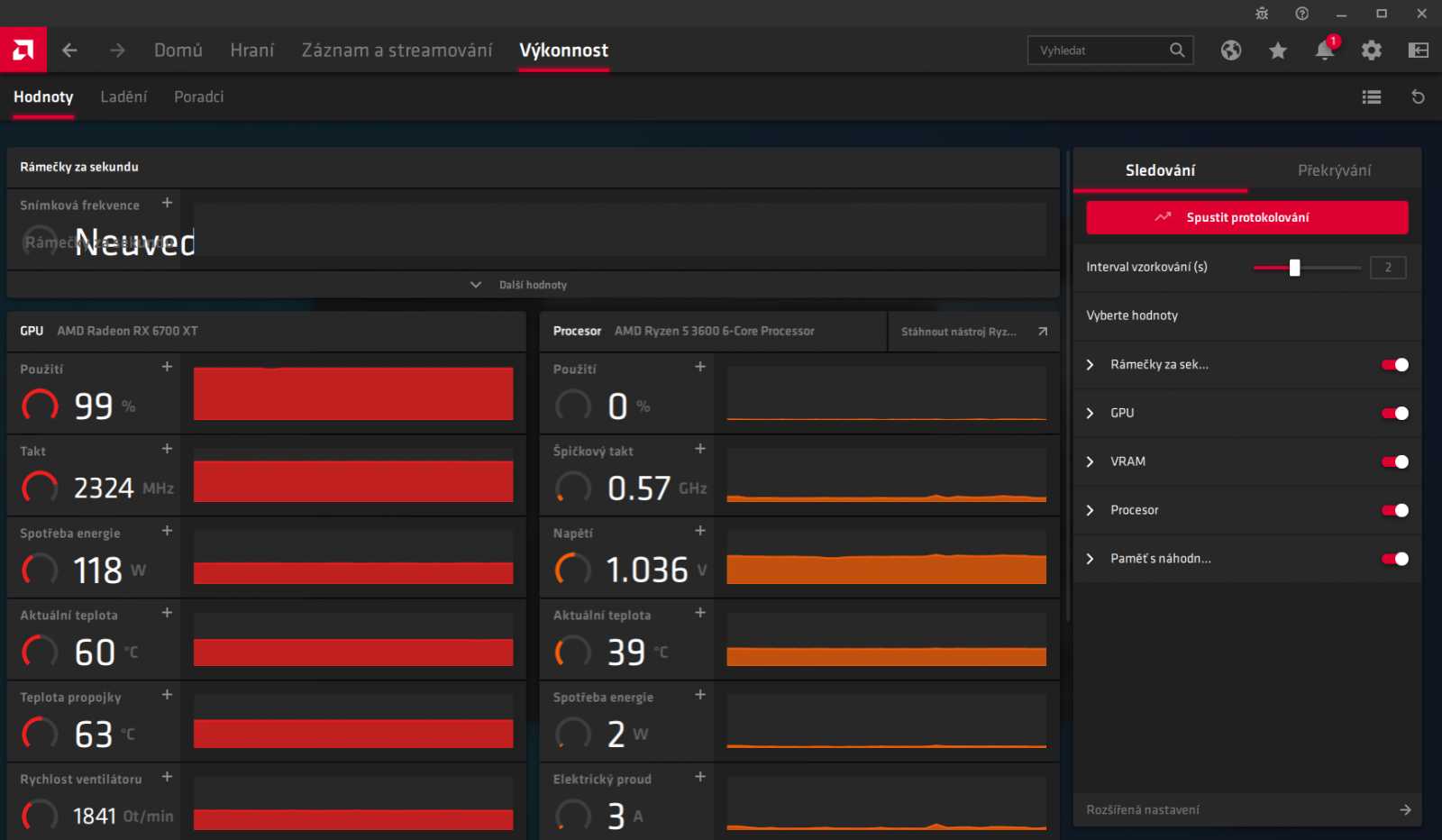Click plus next to Procesor Použití

coord(700,367)
